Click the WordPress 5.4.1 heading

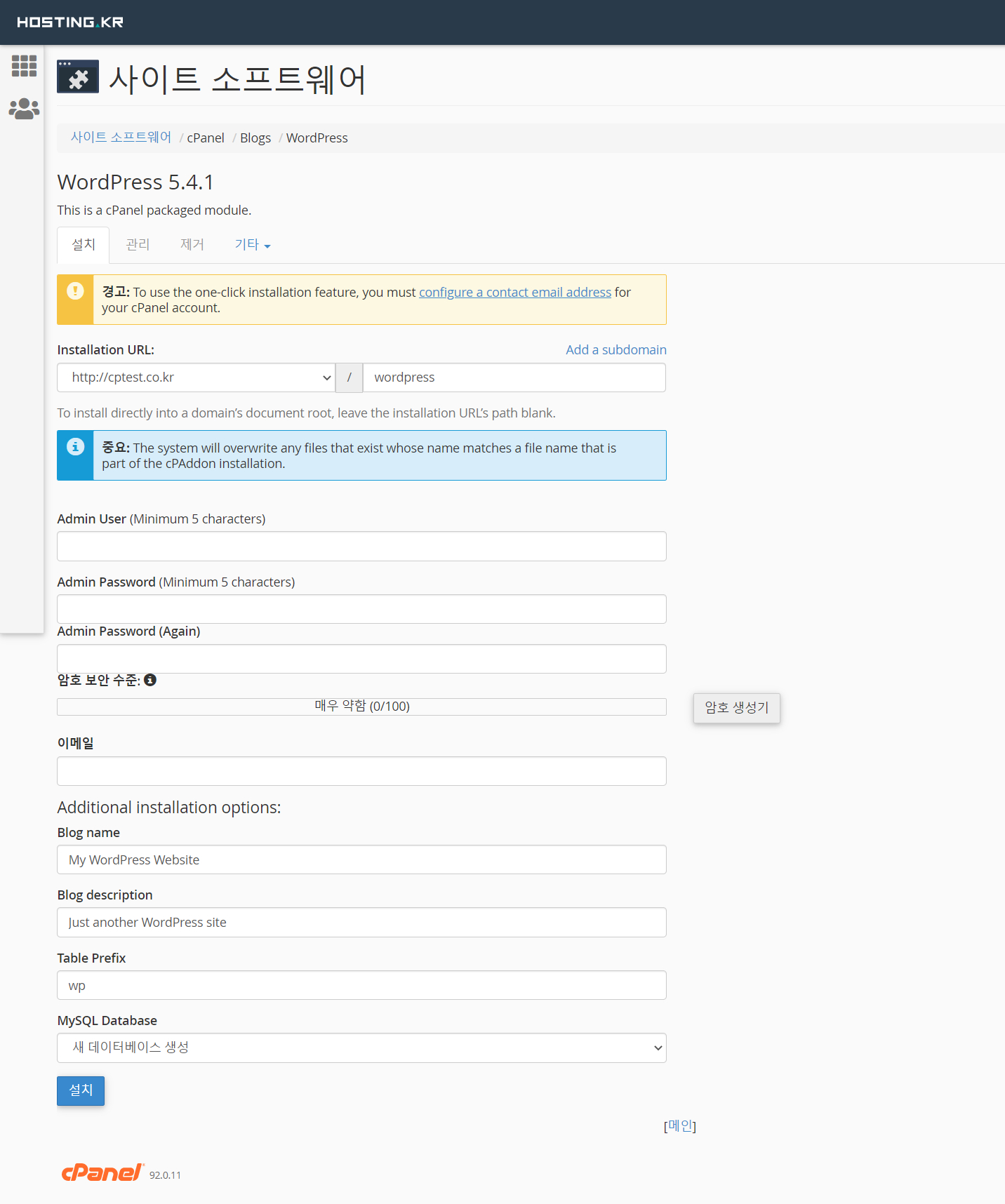pyautogui.click(x=135, y=182)
